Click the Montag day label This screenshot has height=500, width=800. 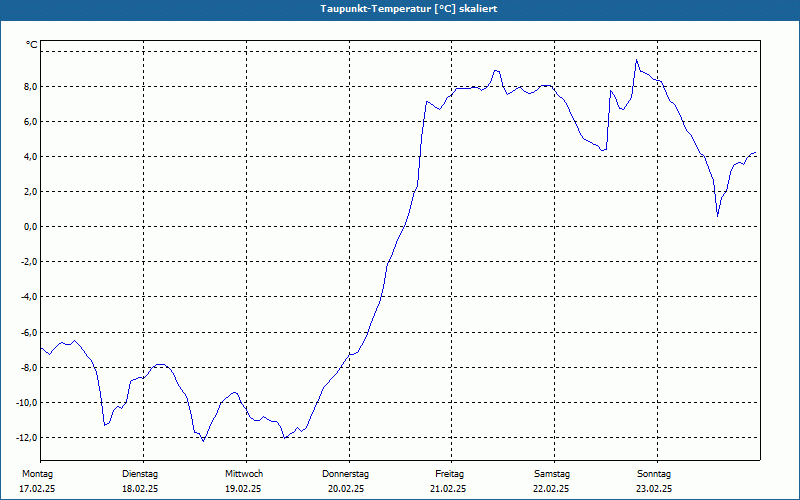click(37, 474)
